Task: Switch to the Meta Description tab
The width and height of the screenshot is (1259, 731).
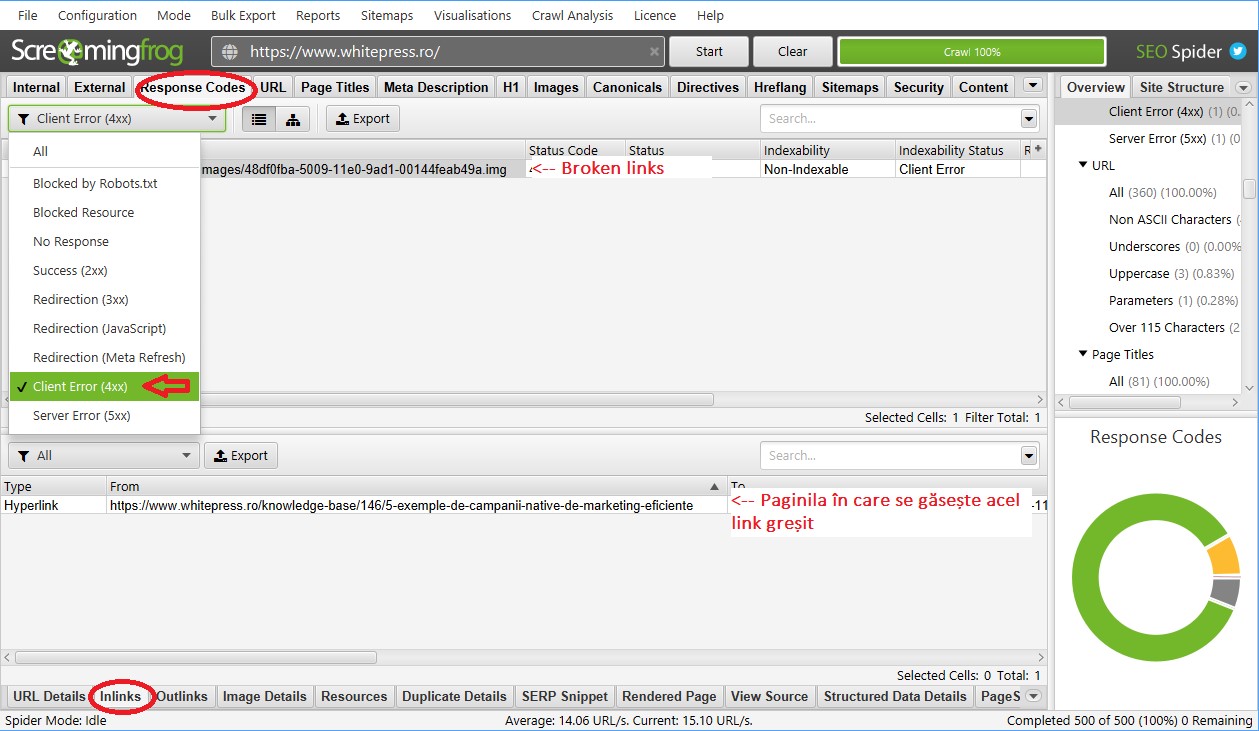Action: point(436,87)
